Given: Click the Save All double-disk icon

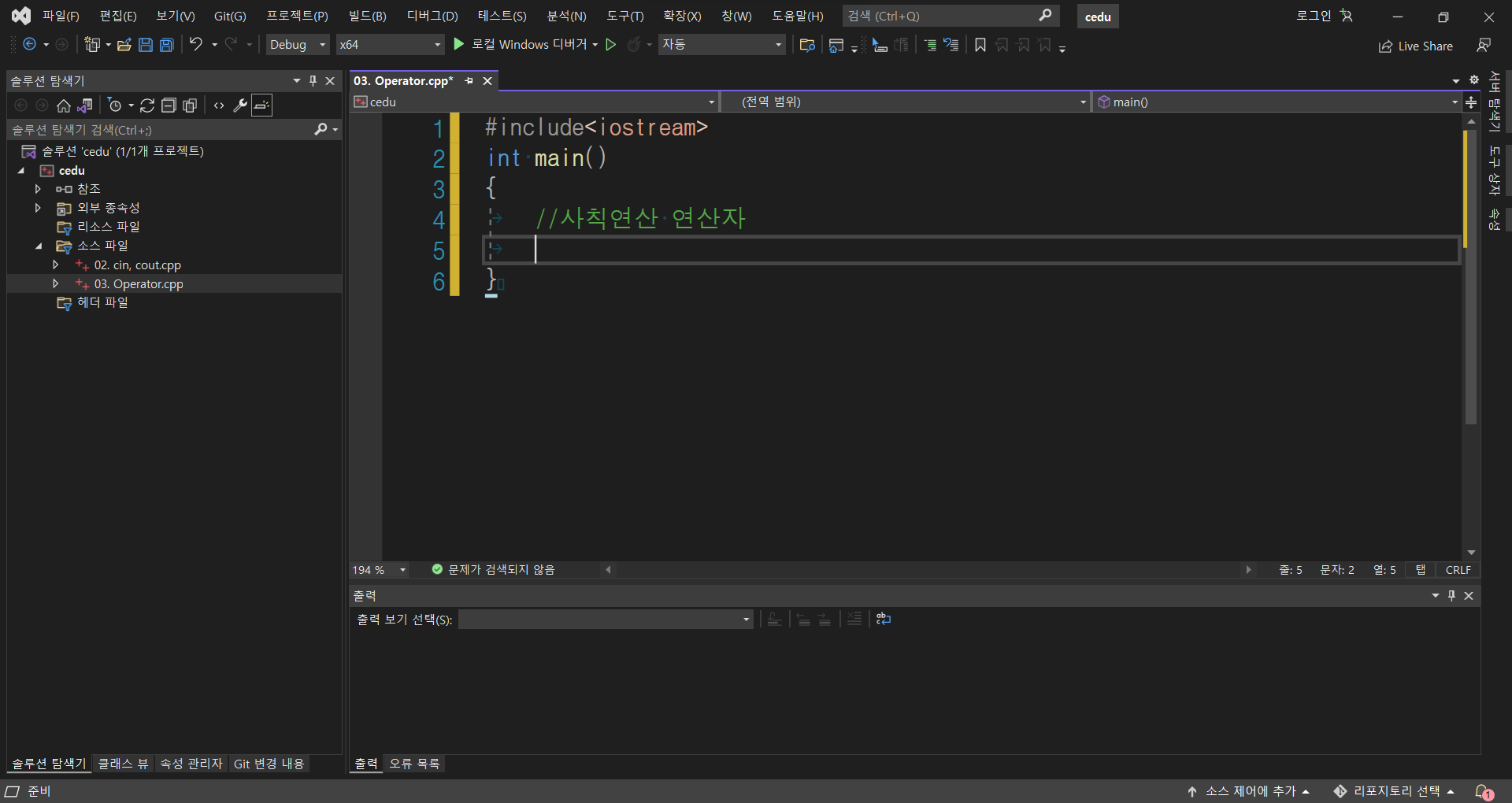Looking at the screenshot, I should point(167,45).
